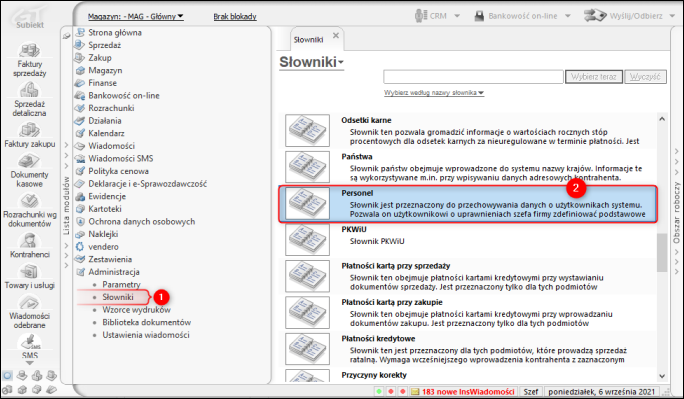
Task: Click the Wyślij/Odbierz arrows icon
Action: coord(595,15)
